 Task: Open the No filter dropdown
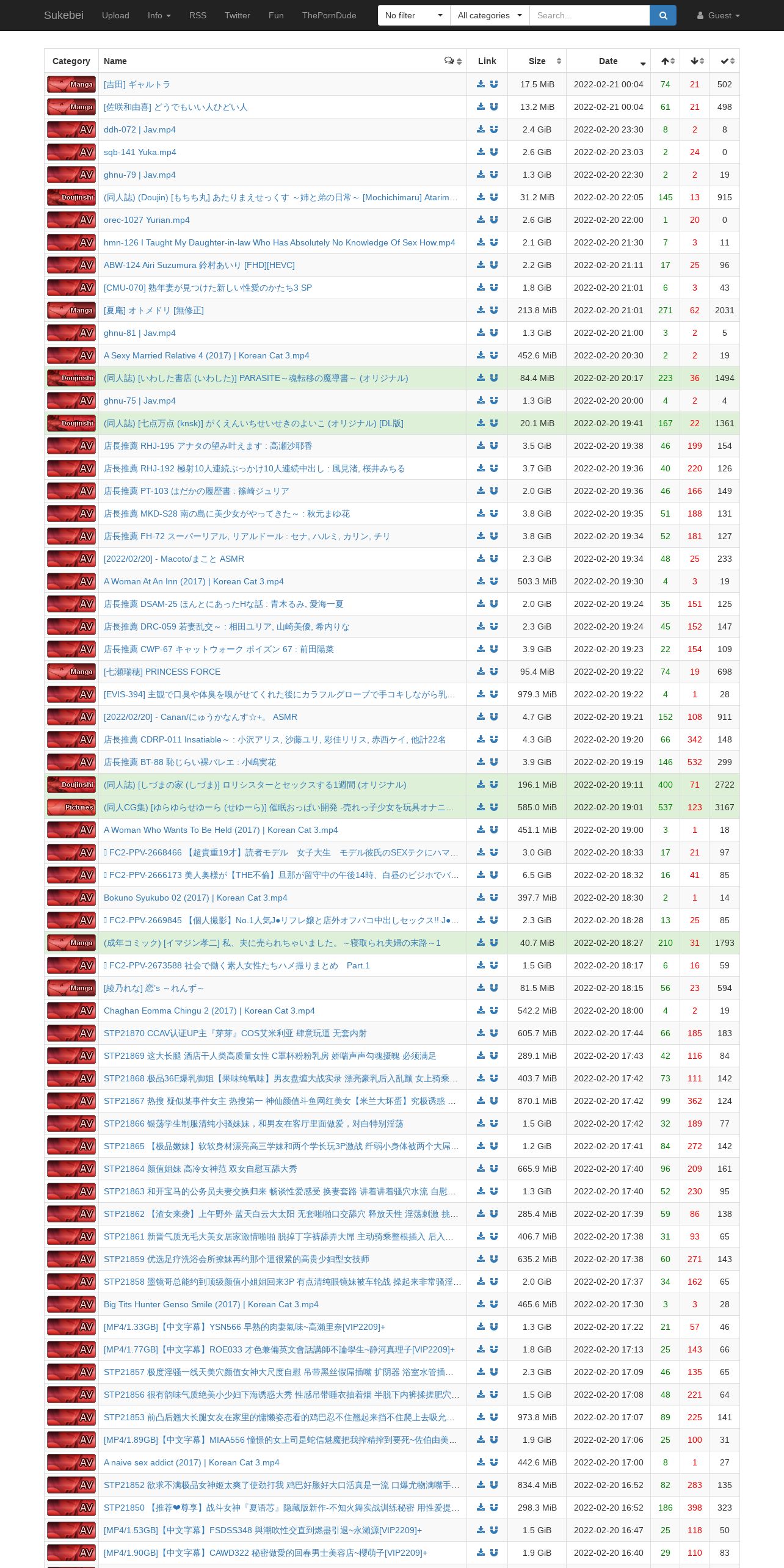[414, 15]
